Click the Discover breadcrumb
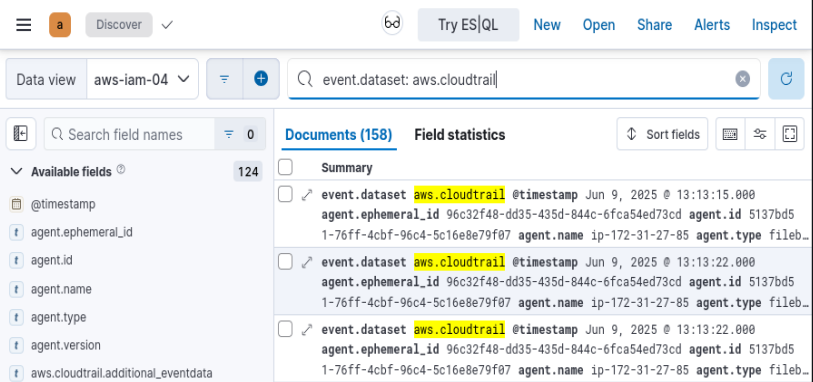 pyautogui.click(x=119, y=25)
